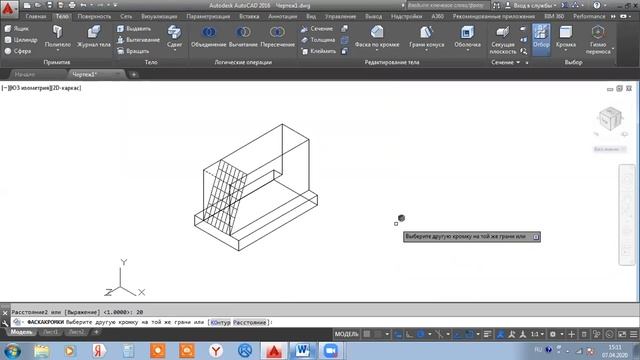640x360 pixels.
Task: Apply the Subtract (Вычитание) operation
Action: pyautogui.click(x=243, y=36)
